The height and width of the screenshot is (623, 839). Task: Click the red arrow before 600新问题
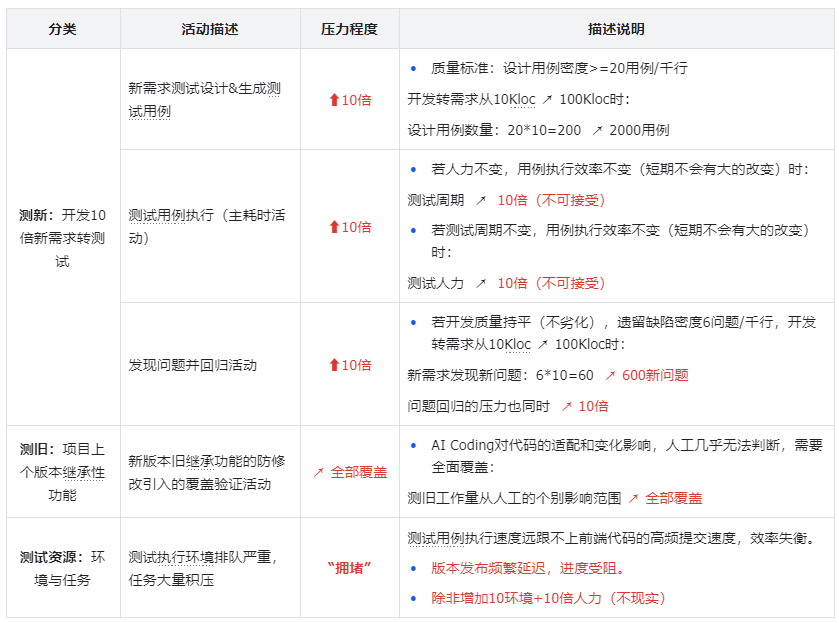point(610,376)
